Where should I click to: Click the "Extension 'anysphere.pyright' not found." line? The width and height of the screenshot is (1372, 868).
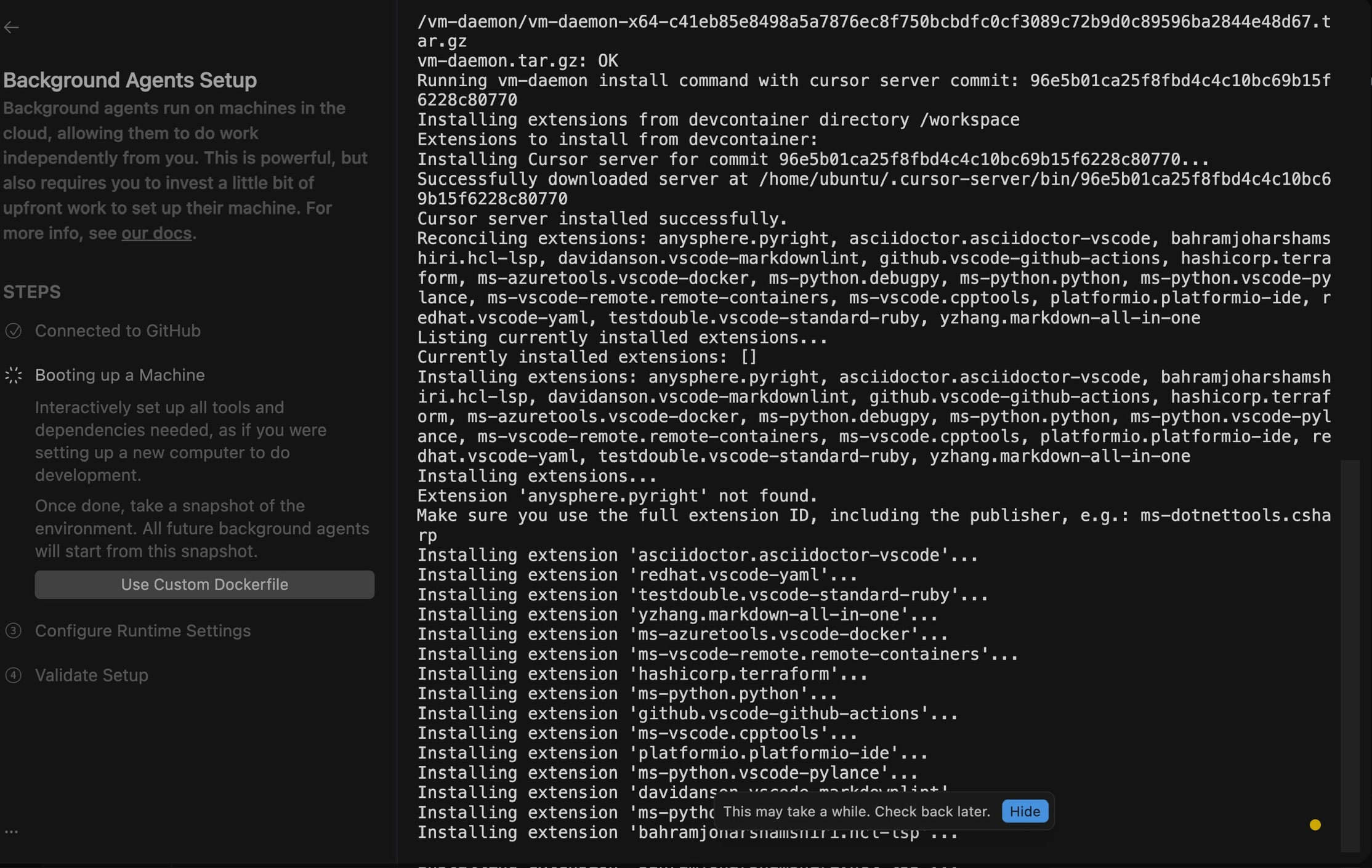click(x=618, y=496)
